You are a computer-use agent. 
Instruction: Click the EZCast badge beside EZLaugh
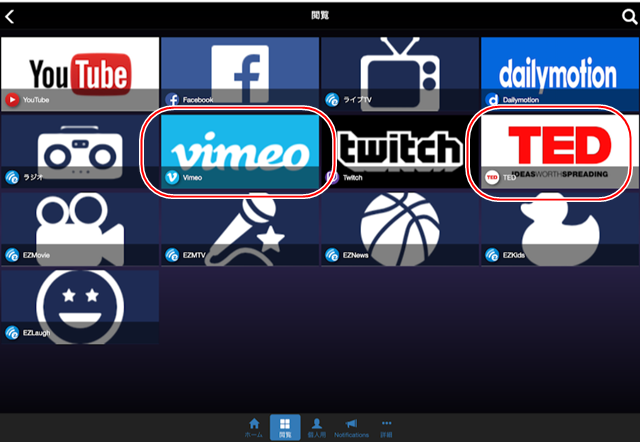click(12, 333)
